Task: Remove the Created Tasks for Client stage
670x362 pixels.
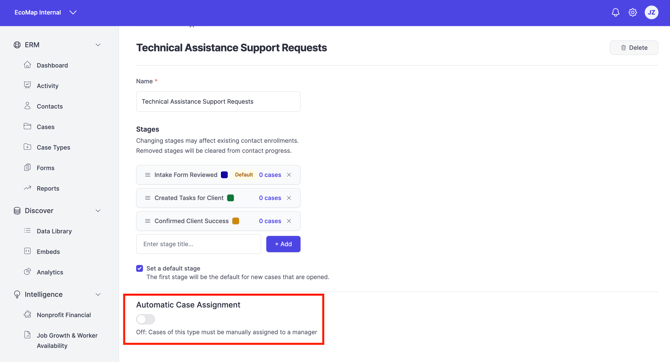Action: (x=289, y=198)
